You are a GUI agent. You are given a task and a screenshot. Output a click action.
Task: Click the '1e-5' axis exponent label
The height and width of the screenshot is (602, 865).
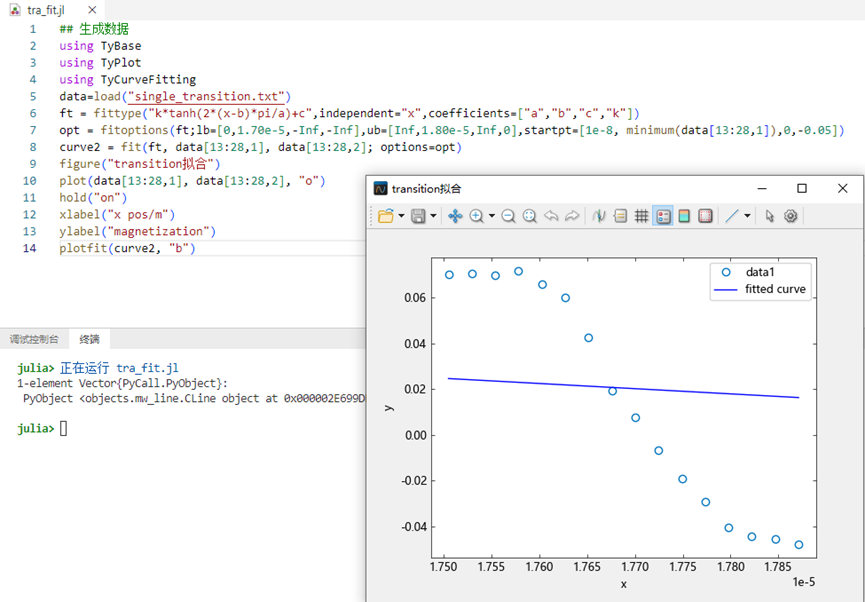click(804, 582)
